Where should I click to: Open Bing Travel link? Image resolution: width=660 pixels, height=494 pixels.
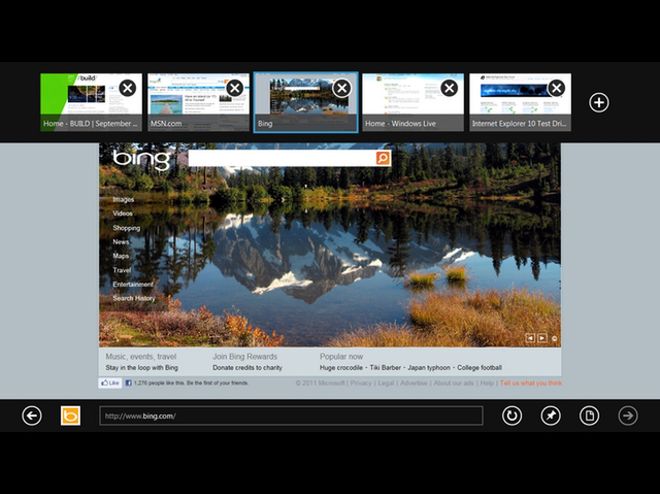tap(122, 270)
